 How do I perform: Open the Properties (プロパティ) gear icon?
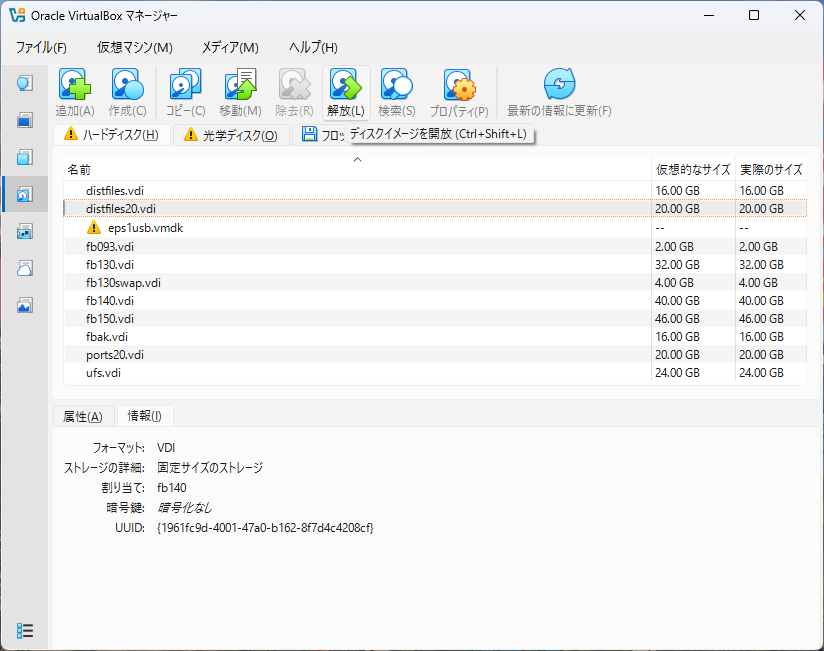(459, 84)
